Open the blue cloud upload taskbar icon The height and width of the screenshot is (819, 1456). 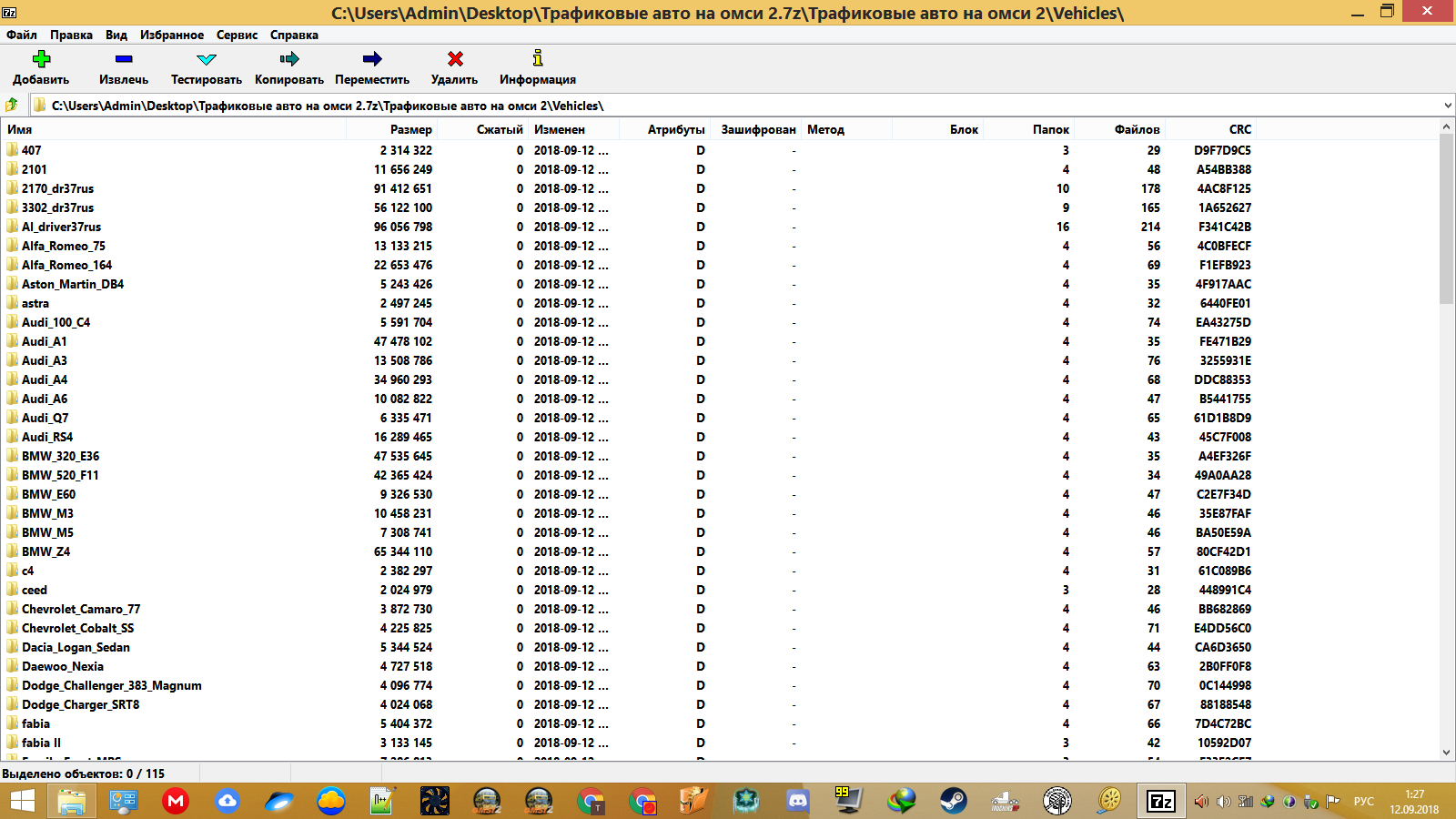point(227,802)
